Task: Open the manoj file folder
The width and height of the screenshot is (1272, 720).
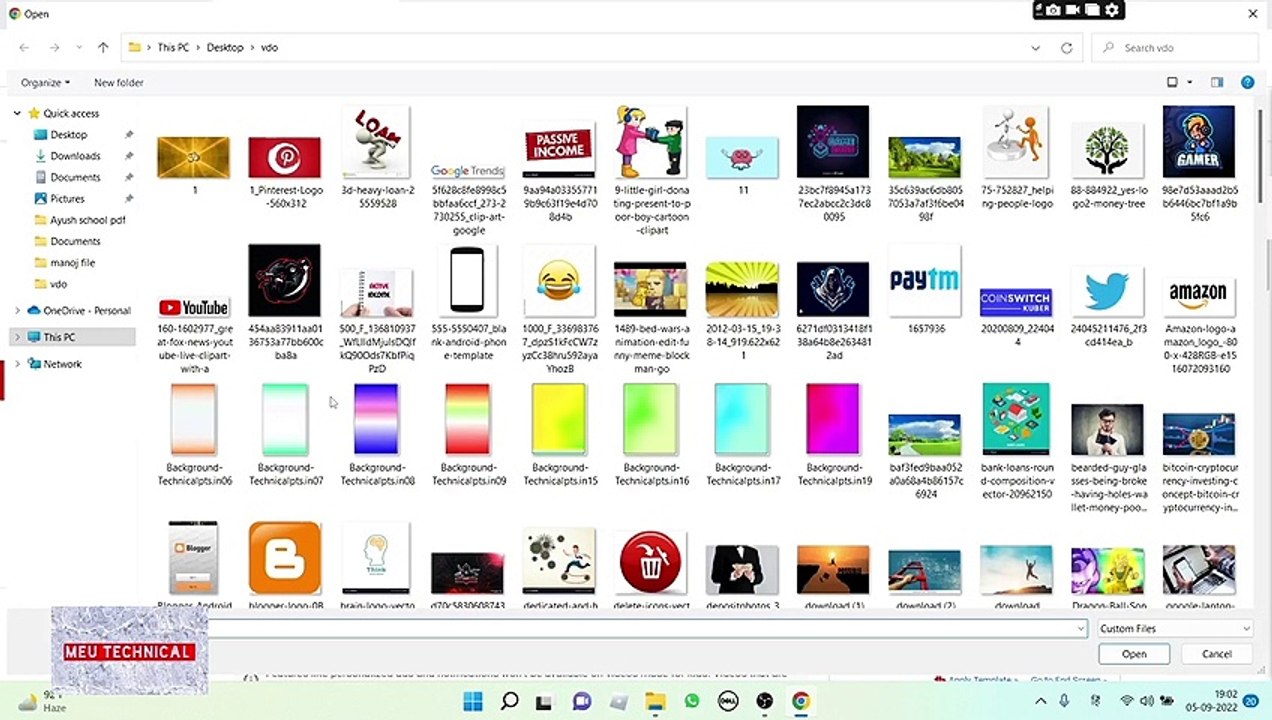Action: click(x=72, y=262)
